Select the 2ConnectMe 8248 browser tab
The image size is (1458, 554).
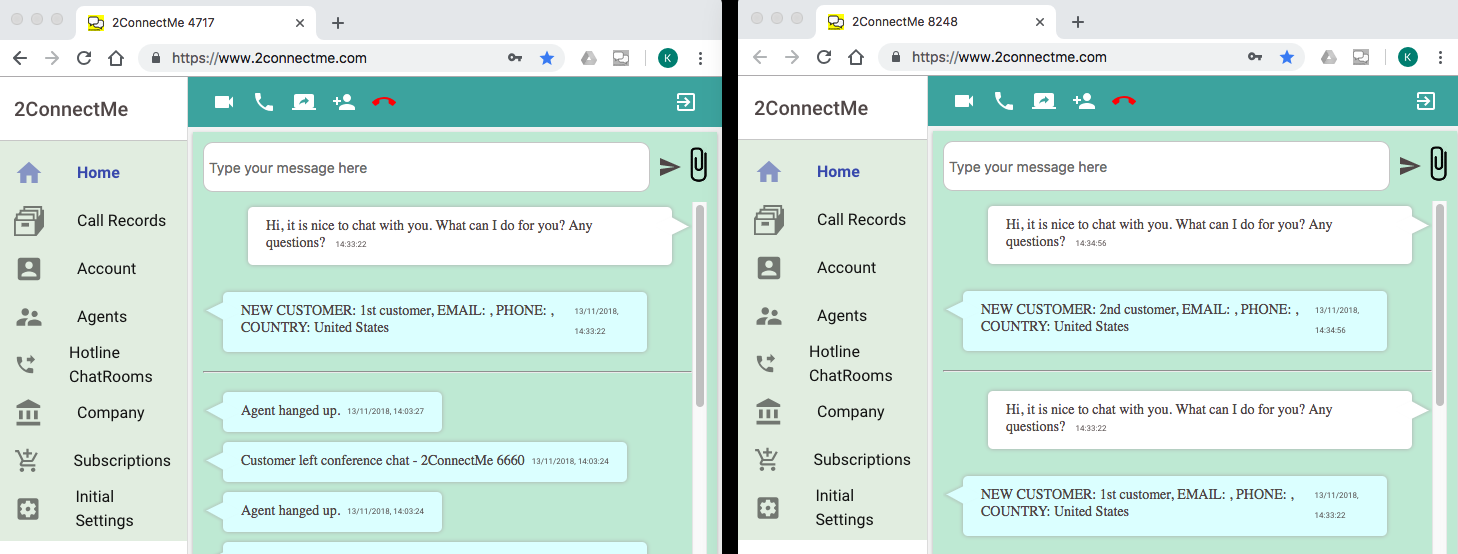937,22
